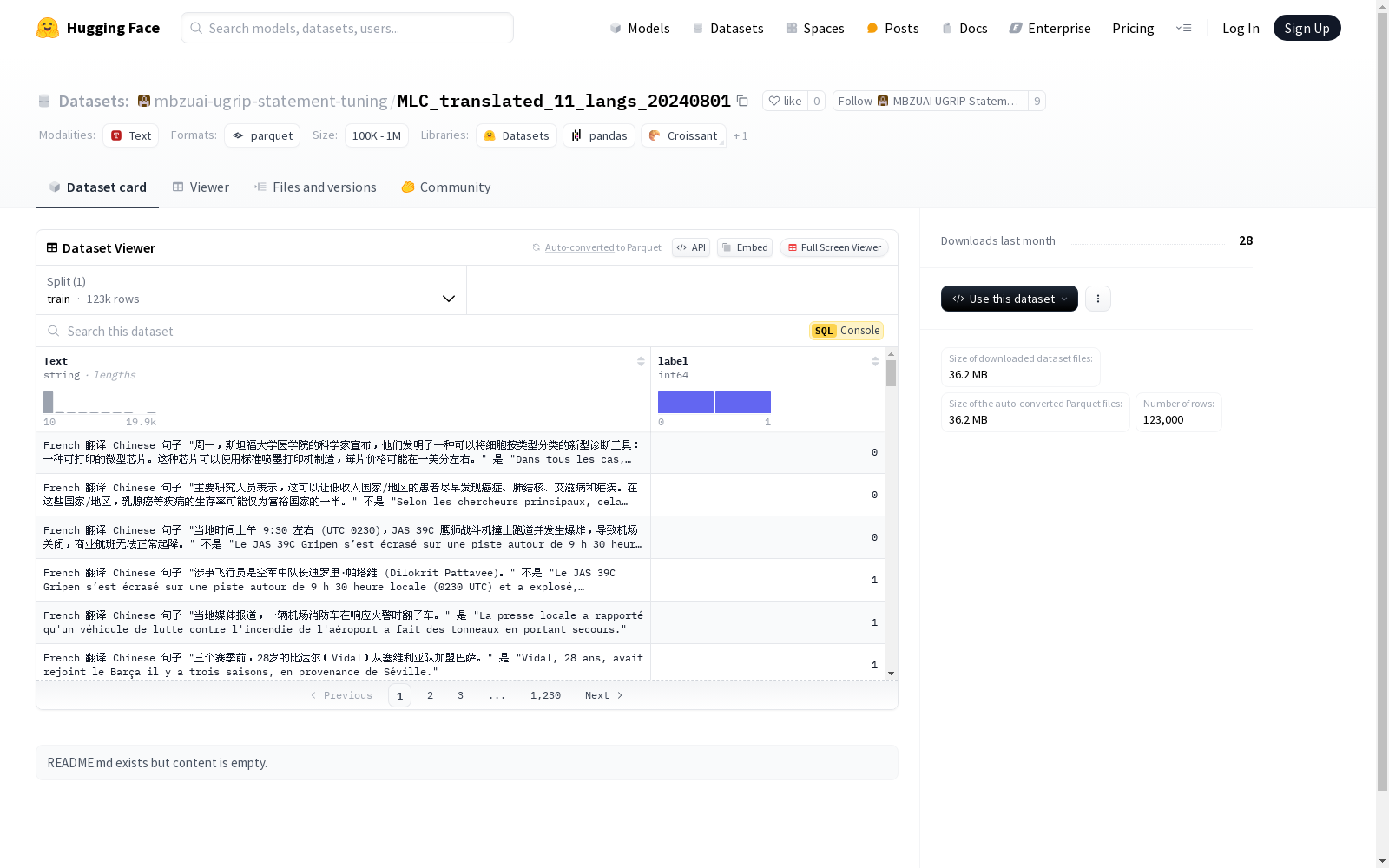Open the row about Vidal, 28 ans
This screenshot has width=1389, height=868.
460,662
